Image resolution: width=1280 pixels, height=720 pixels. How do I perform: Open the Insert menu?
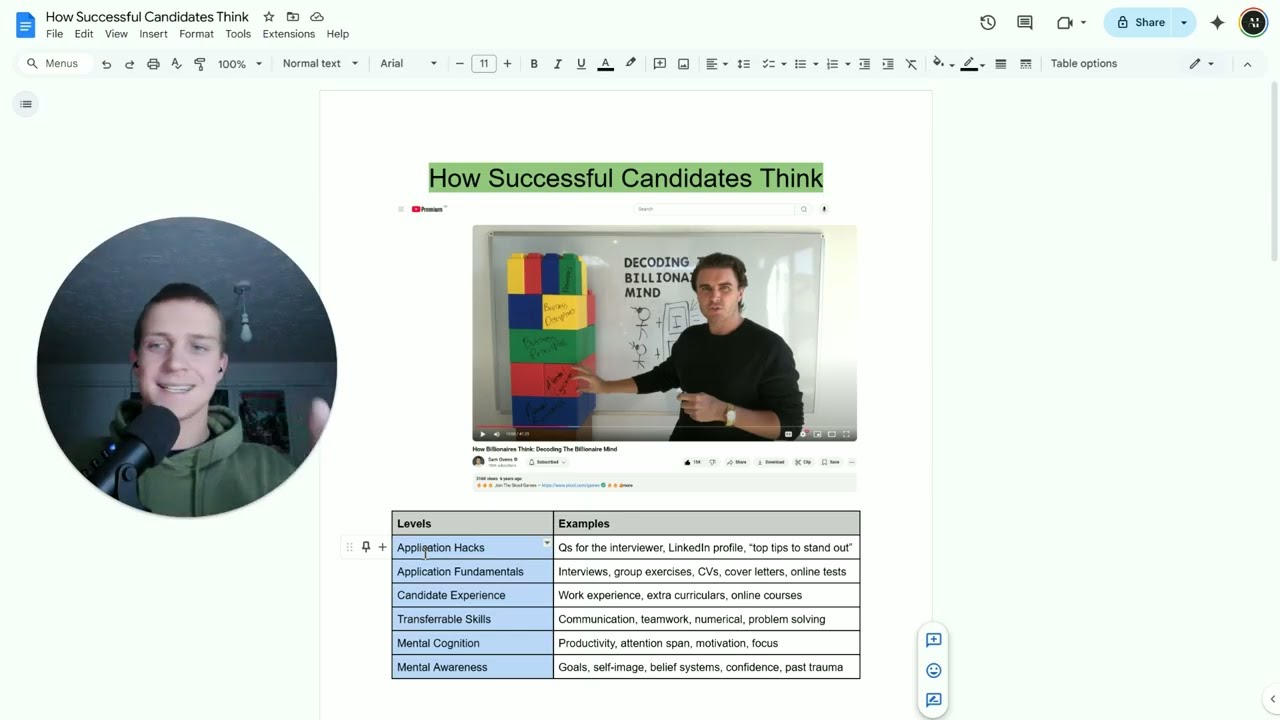click(153, 34)
